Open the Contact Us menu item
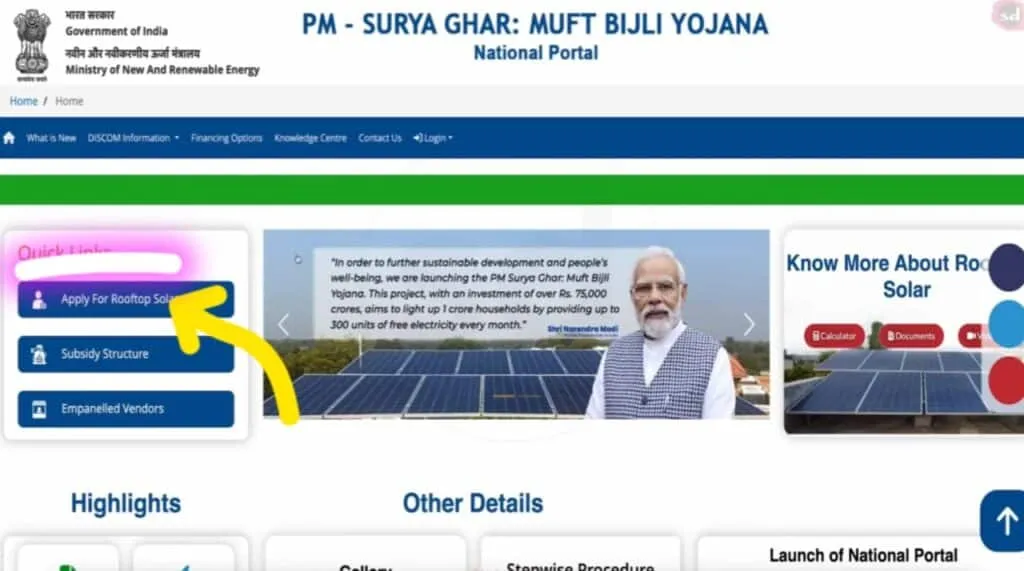 379,138
